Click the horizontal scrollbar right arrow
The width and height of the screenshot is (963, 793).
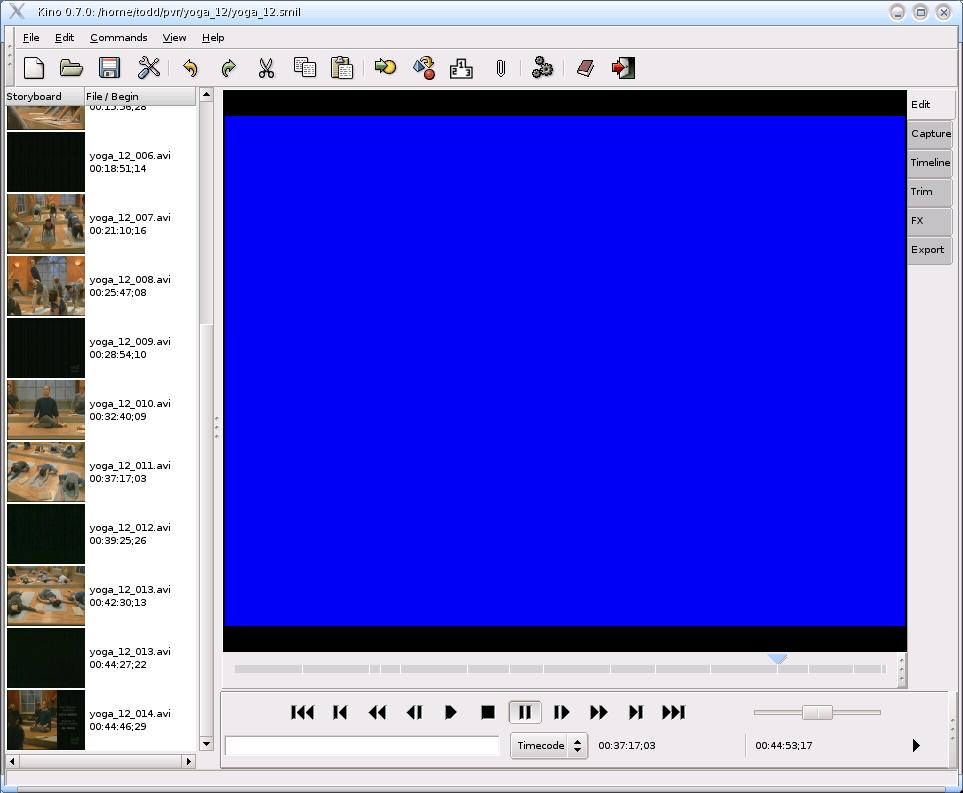coord(189,761)
